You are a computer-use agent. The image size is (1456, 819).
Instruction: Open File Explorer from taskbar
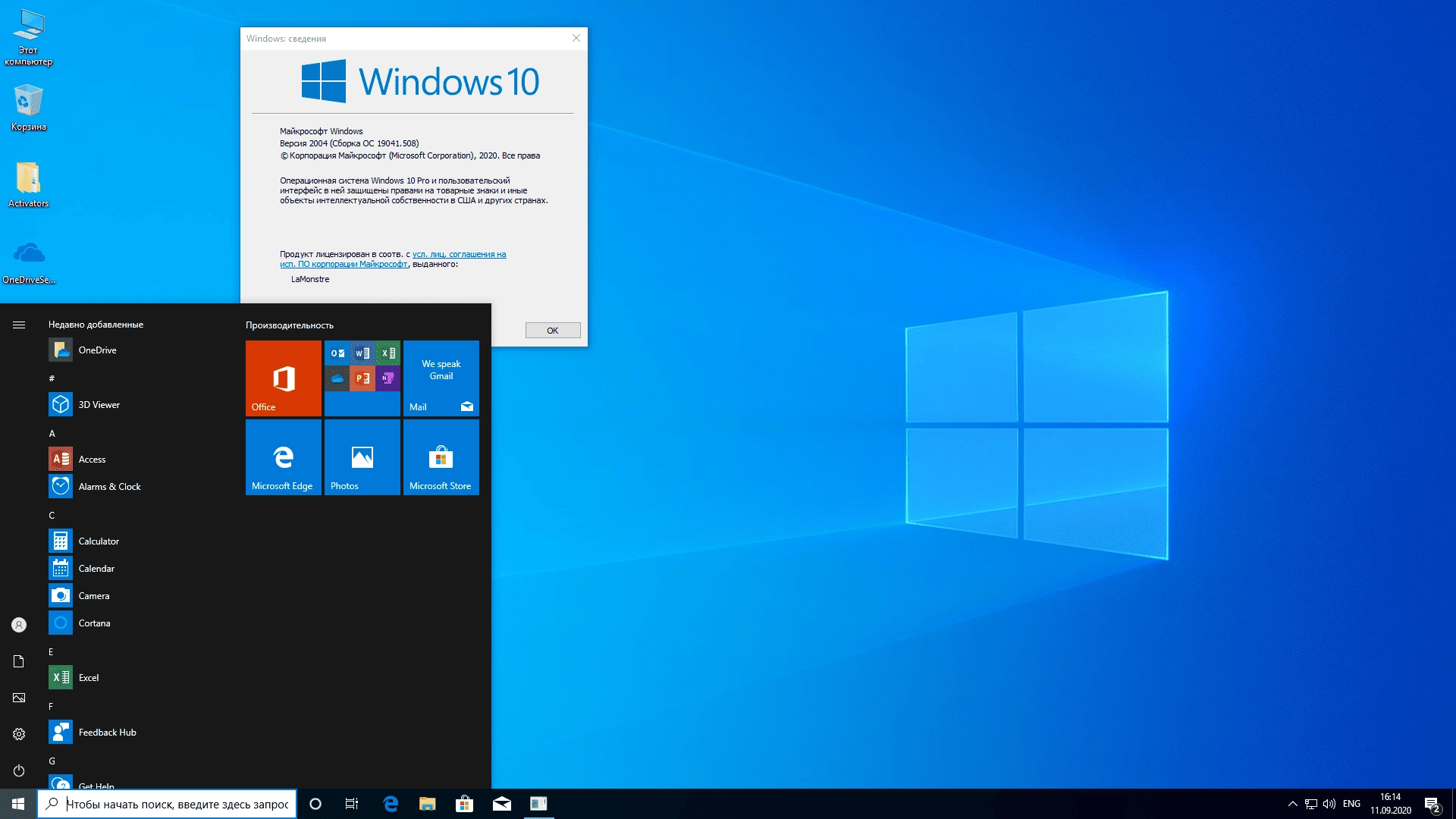pos(428,804)
